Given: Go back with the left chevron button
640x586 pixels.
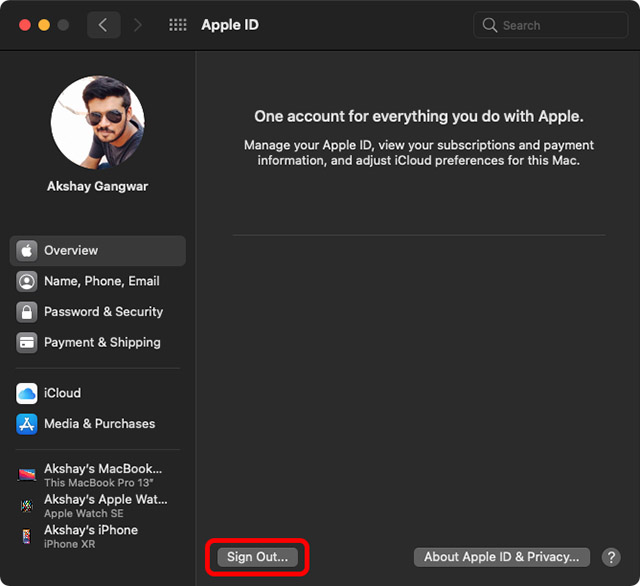Looking at the screenshot, I should coord(104,25).
